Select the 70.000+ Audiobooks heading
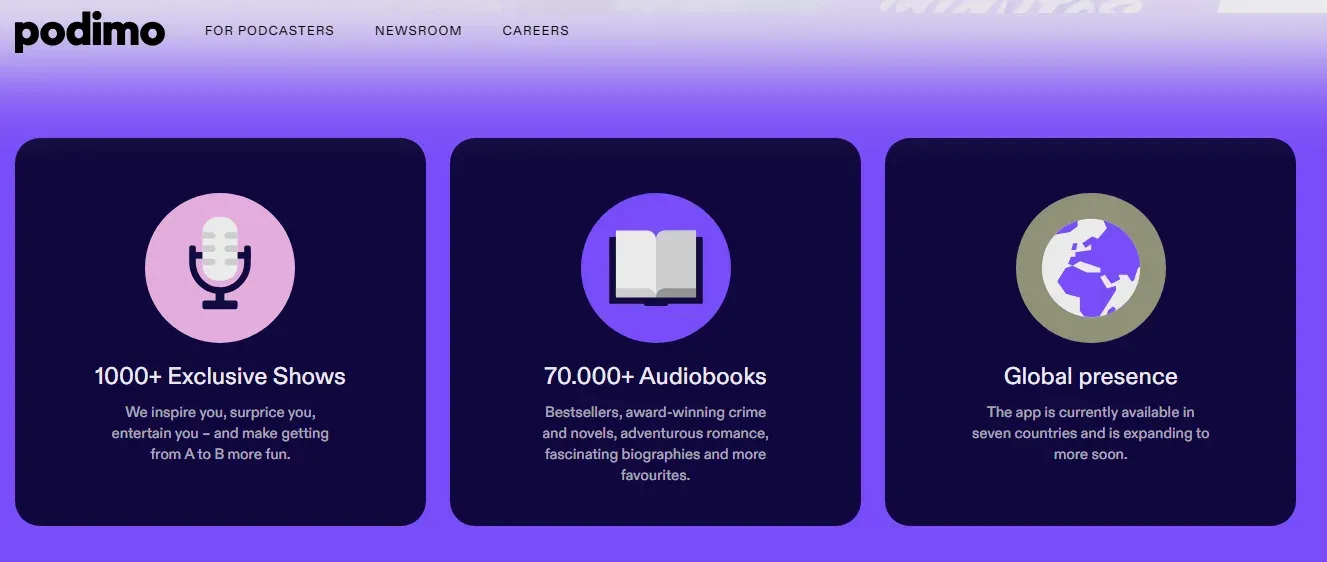 tap(656, 377)
